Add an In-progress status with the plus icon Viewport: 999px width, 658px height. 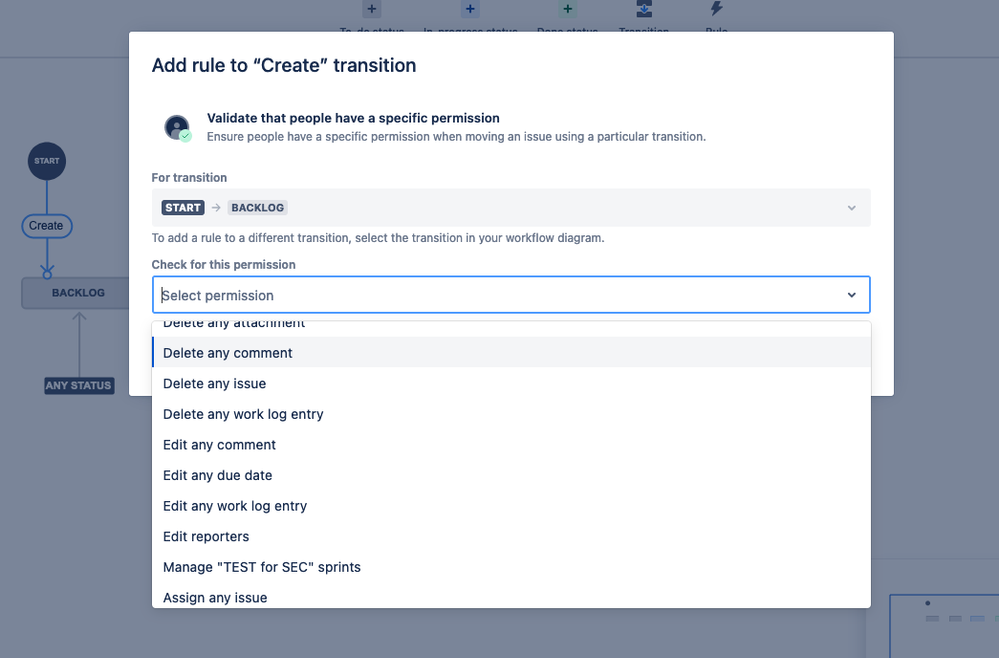(470, 9)
